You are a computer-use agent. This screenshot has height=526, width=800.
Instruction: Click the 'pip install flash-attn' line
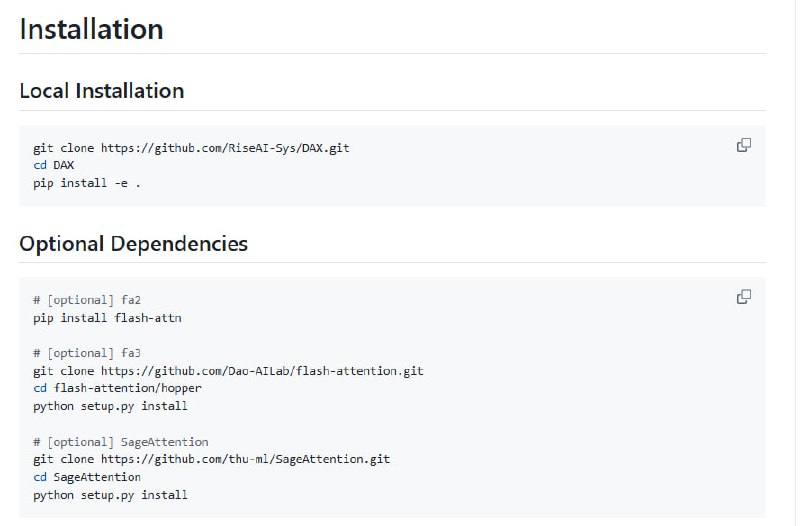pyautogui.click(x=107, y=318)
